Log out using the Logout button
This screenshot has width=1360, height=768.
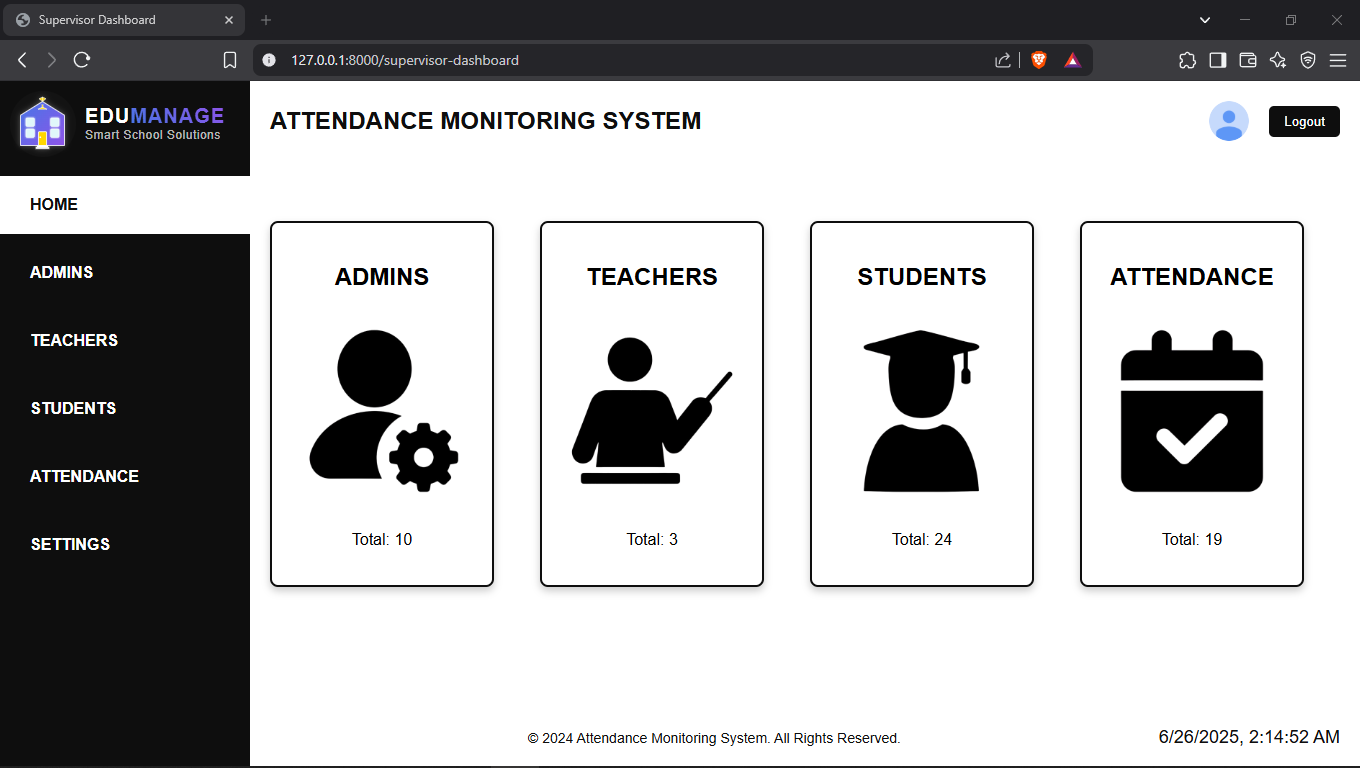point(1304,121)
